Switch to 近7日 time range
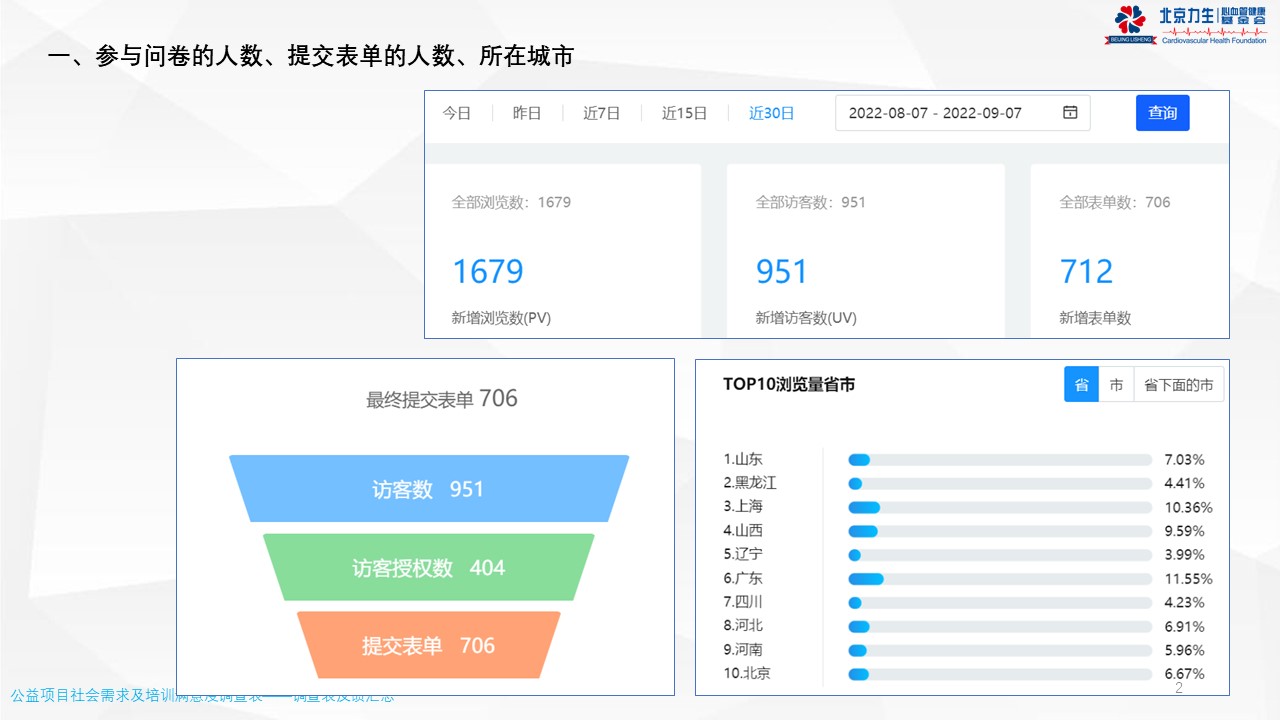1280x720 pixels. (602, 113)
